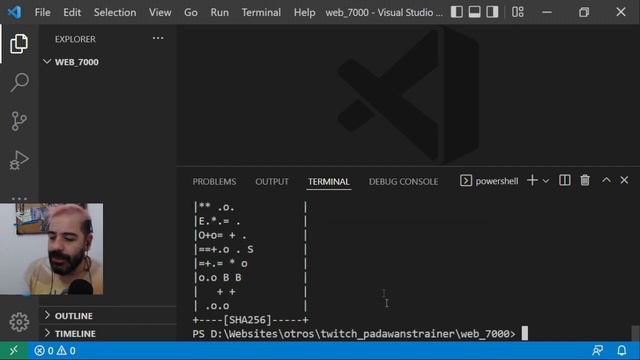Show additional views ellipsis in activity bar
The image size is (640, 360).
pos(19,198)
